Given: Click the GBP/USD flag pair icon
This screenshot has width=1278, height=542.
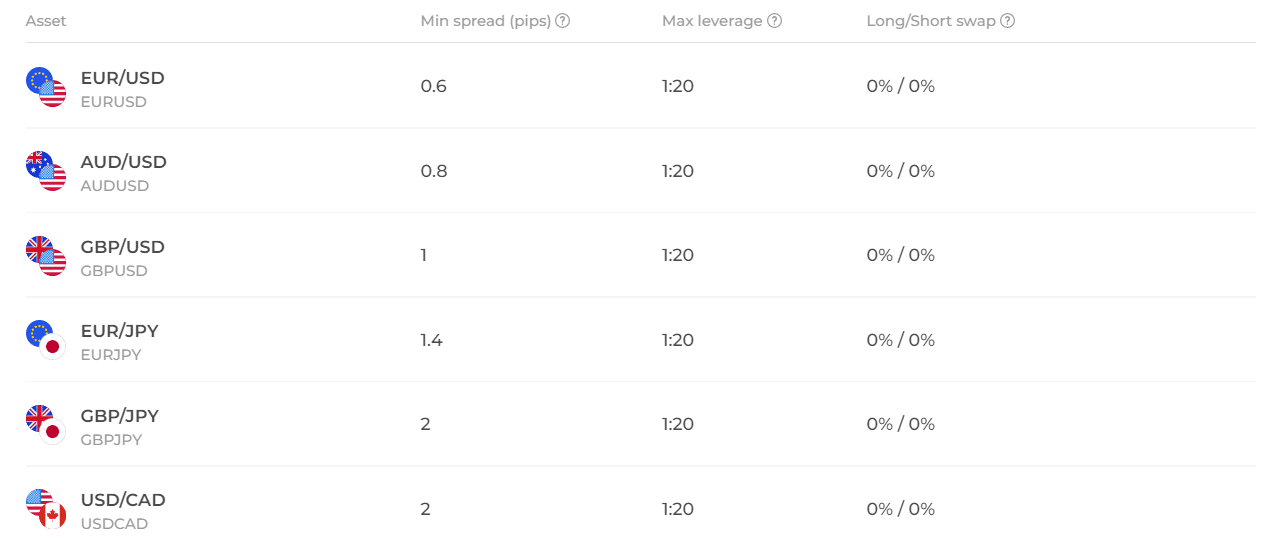Looking at the screenshot, I should 46,256.
